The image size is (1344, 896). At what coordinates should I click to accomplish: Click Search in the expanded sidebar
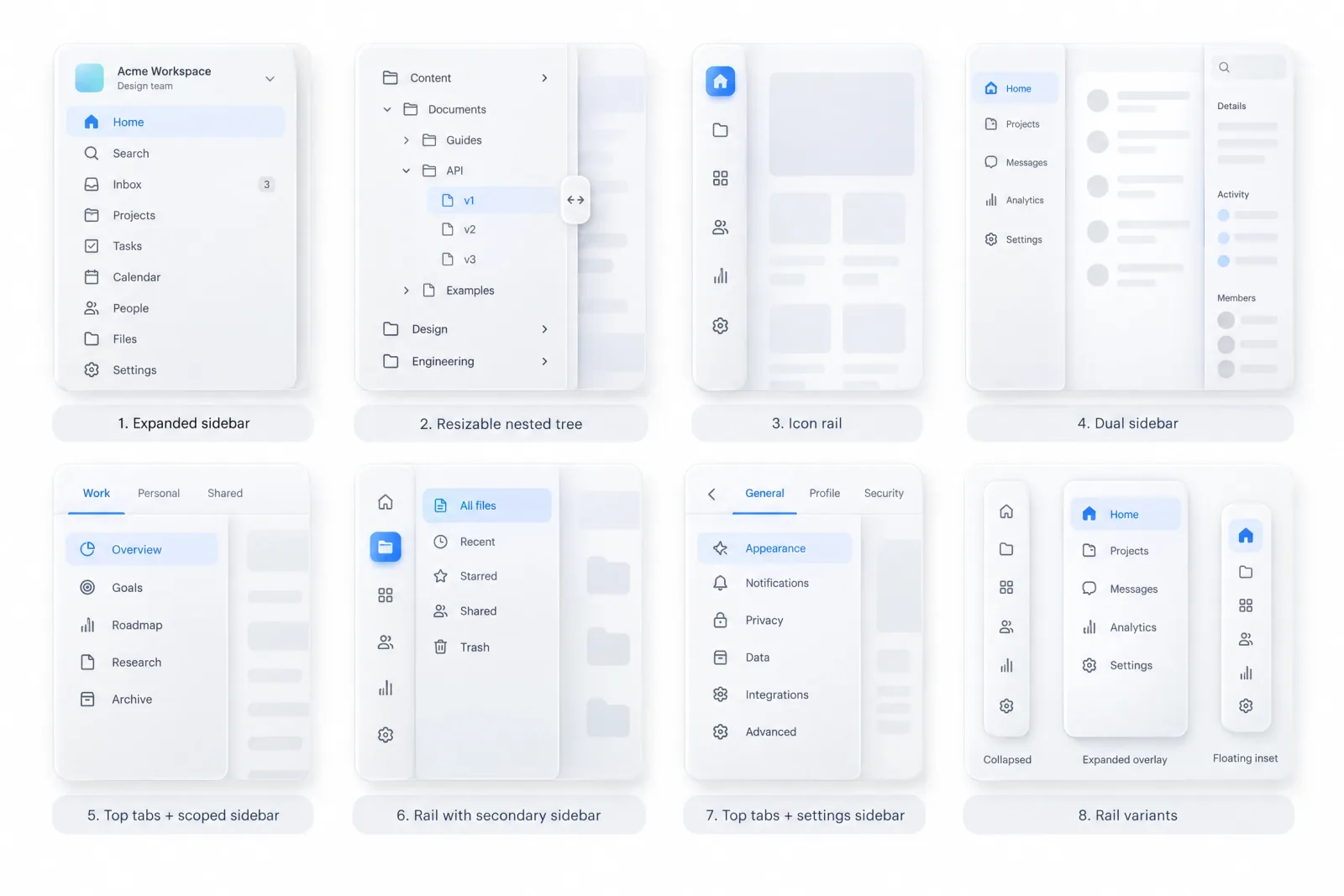[x=176, y=154]
